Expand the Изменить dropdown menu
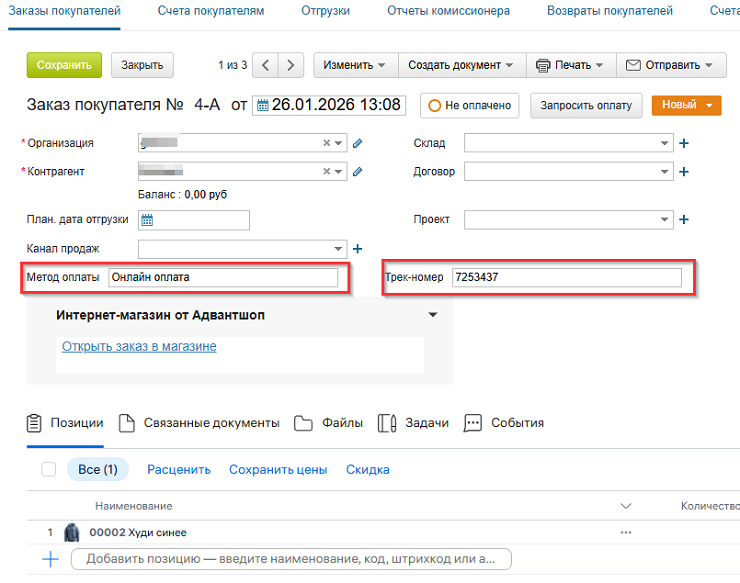This screenshot has width=740, height=583. coord(355,65)
